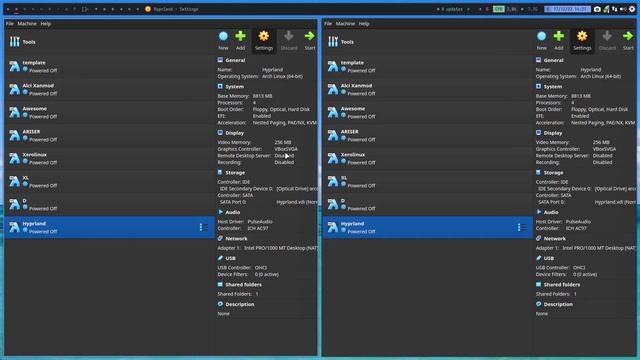This screenshot has width=640, height=360.
Task: Click Awesome VM icon in right window
Action: [333, 112]
